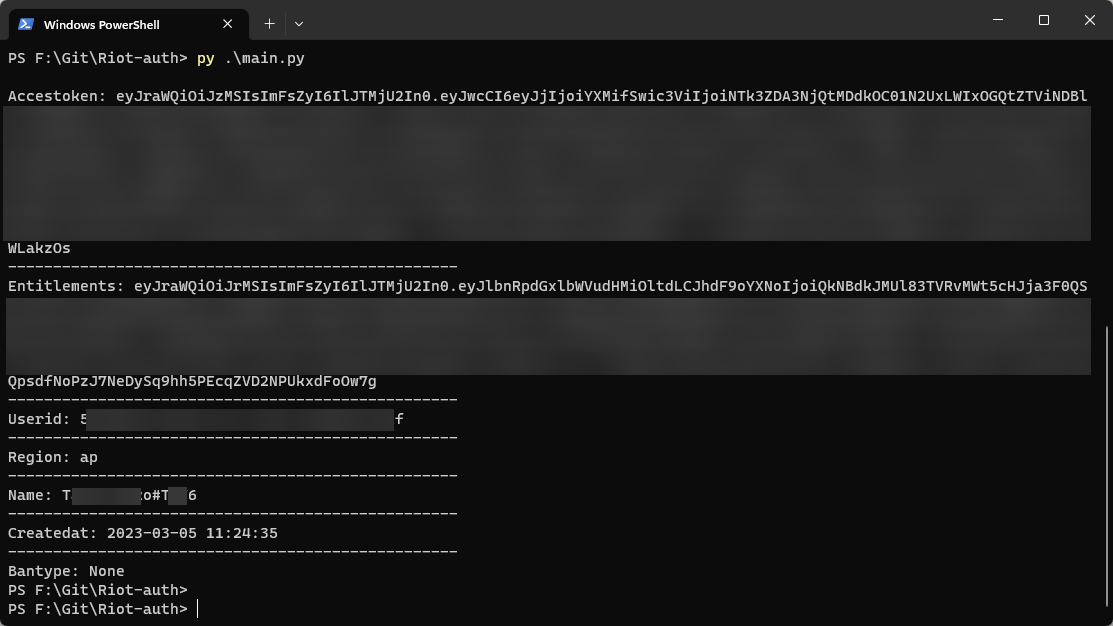The width and height of the screenshot is (1113, 626).
Task: Select the Windows PowerShell tab title
Action: (x=102, y=24)
